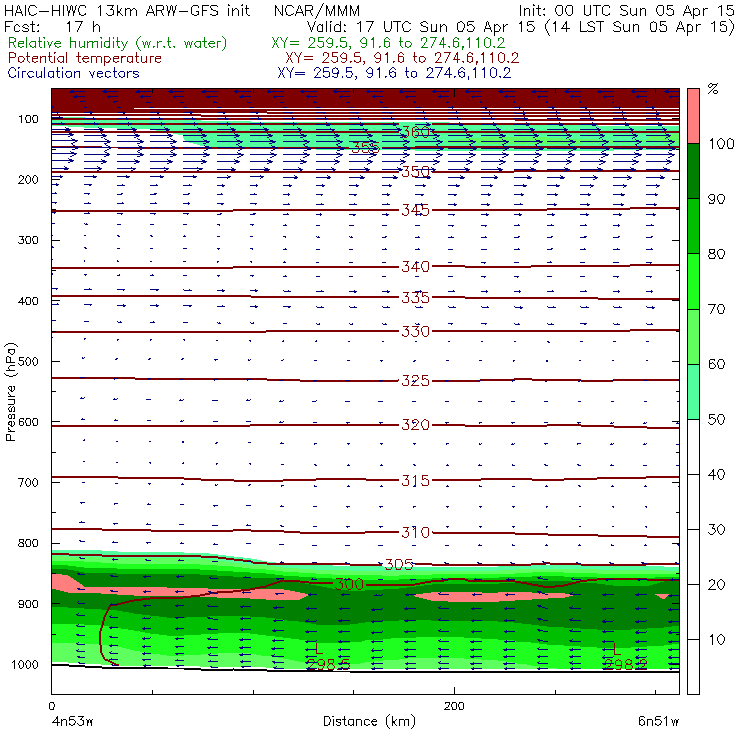Image resolution: width=740 pixels, height=740 pixels.
Task: Click the 350 isentrope label
Action: pyautogui.click(x=416, y=172)
